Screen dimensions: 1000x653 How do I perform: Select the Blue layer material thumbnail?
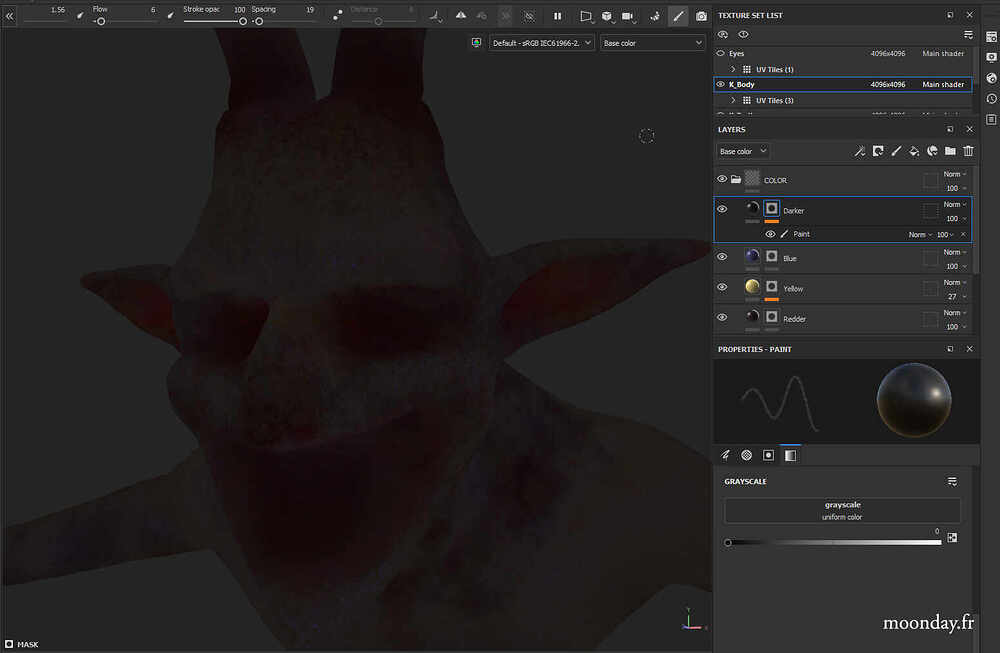pyautogui.click(x=753, y=256)
